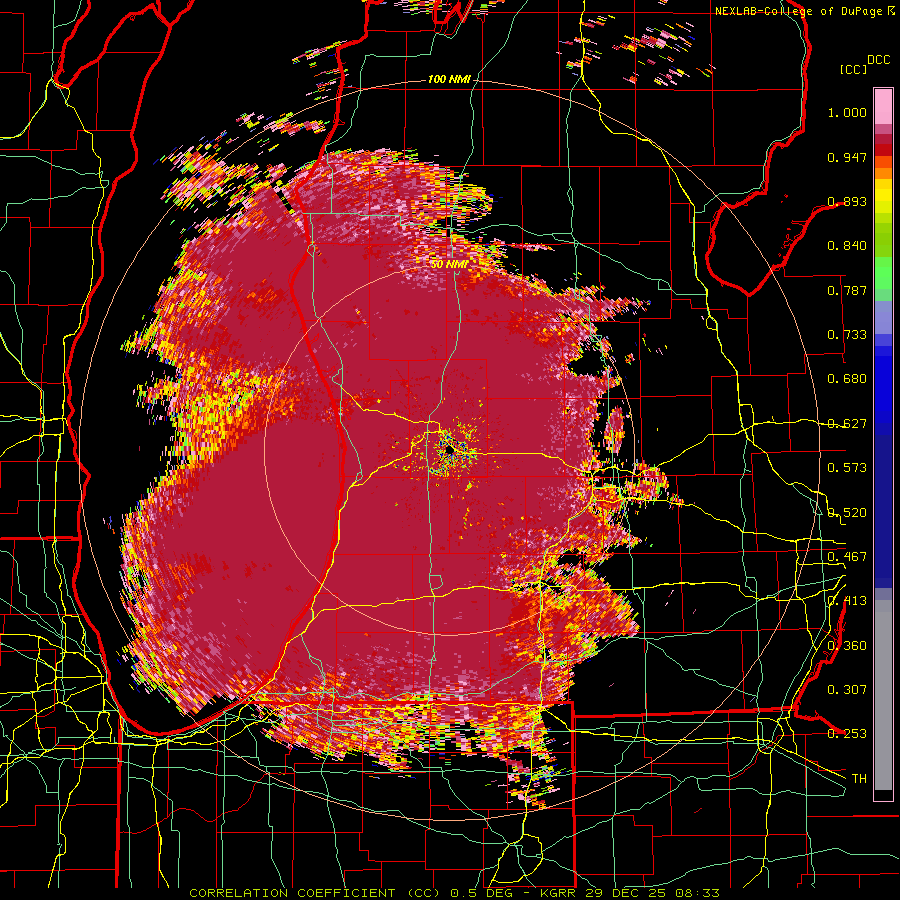The height and width of the screenshot is (900, 900).
Task: Pick the 0.840 legend value
Action: click(x=847, y=246)
